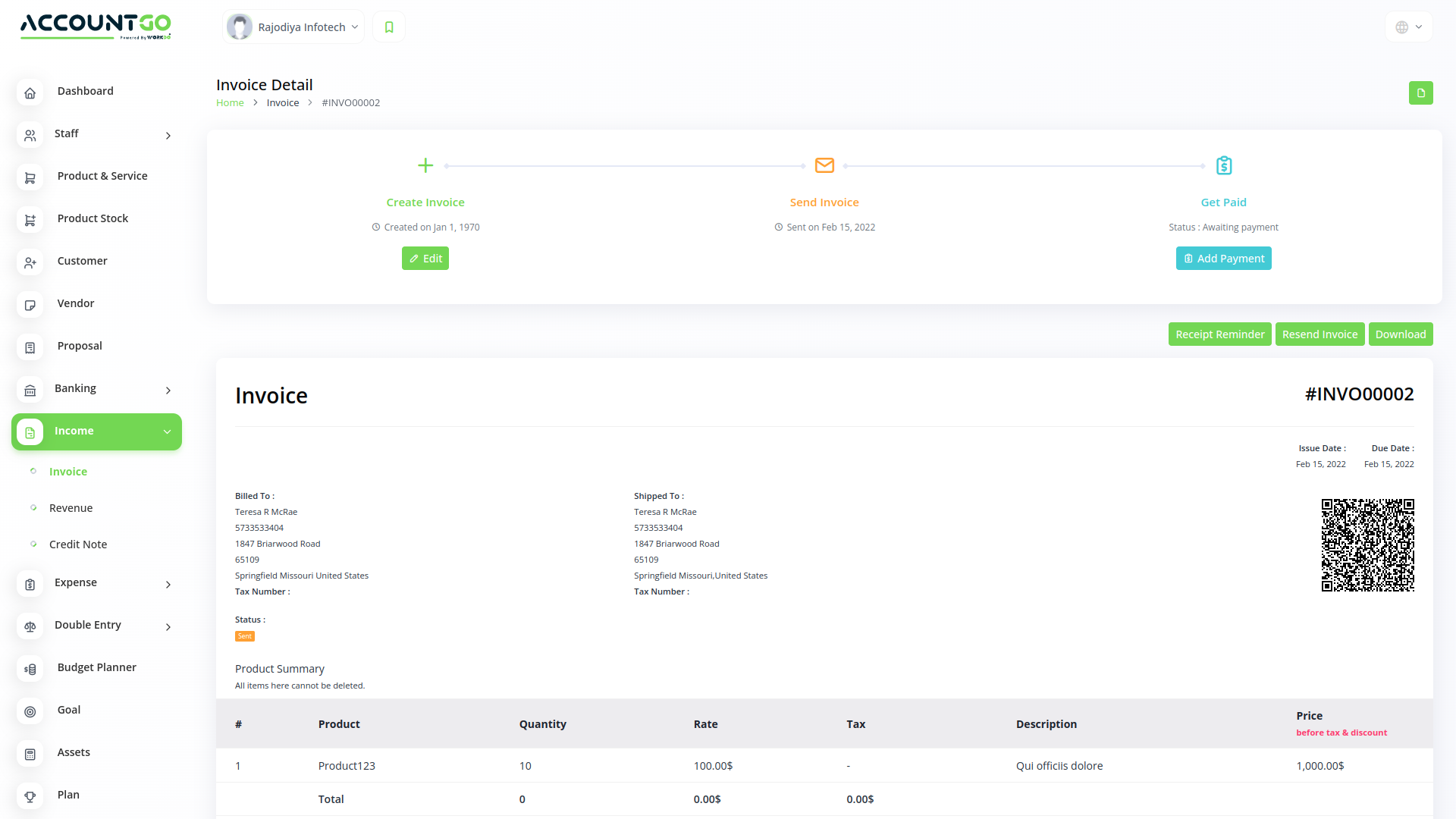Select the Goal target icon

tap(30, 711)
